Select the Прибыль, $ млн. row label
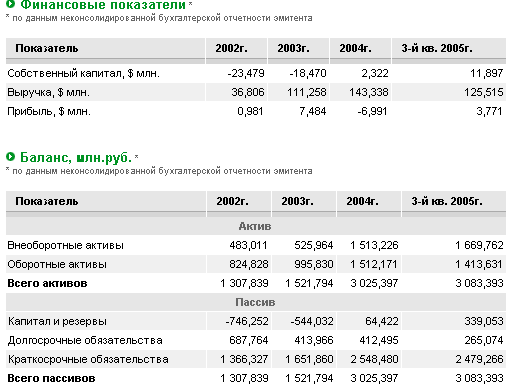 (x=49, y=111)
